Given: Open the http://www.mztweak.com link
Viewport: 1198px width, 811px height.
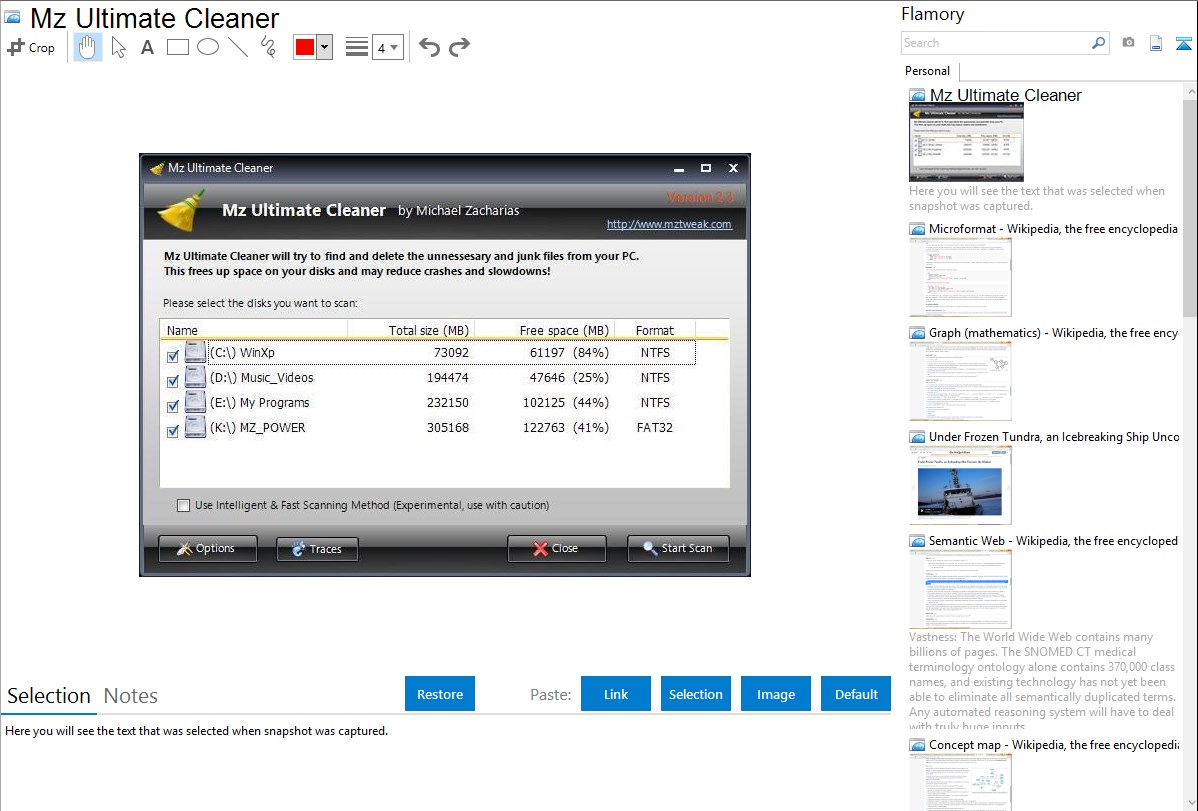Looking at the screenshot, I should tap(669, 224).
